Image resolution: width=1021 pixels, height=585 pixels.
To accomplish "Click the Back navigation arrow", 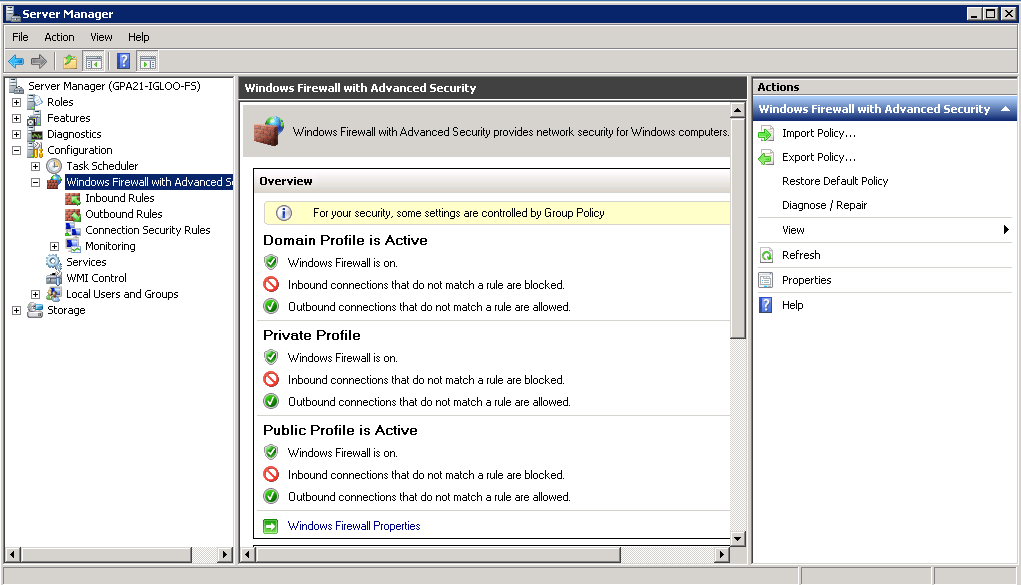I will coord(16,61).
